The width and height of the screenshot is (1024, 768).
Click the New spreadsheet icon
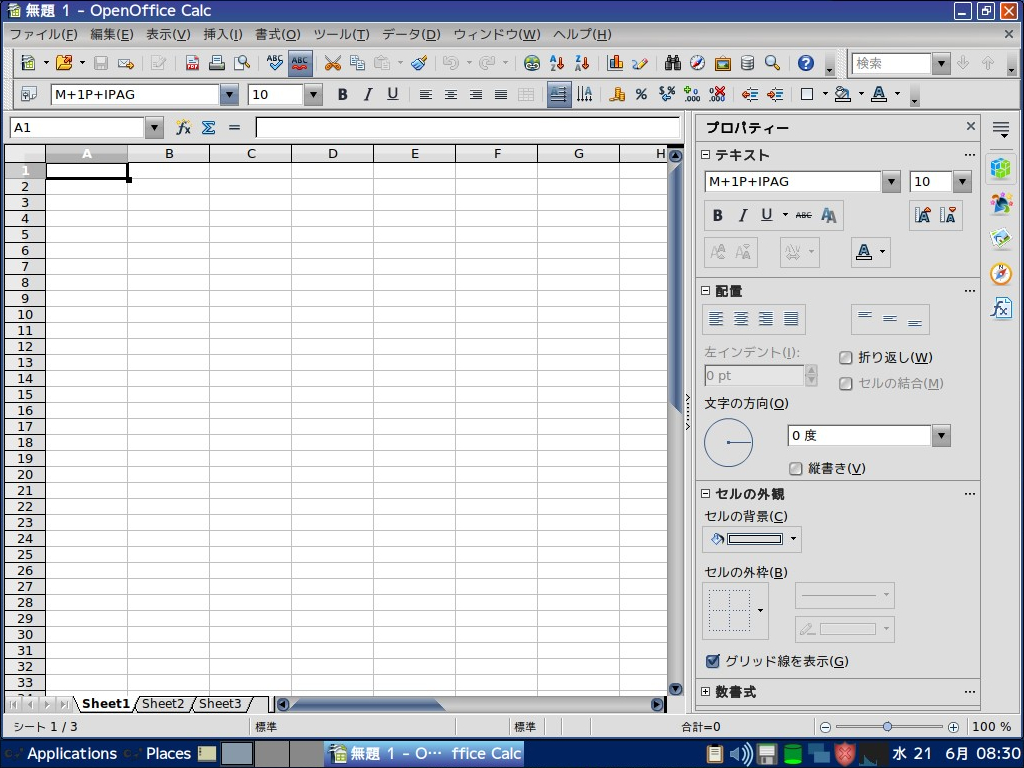point(28,63)
